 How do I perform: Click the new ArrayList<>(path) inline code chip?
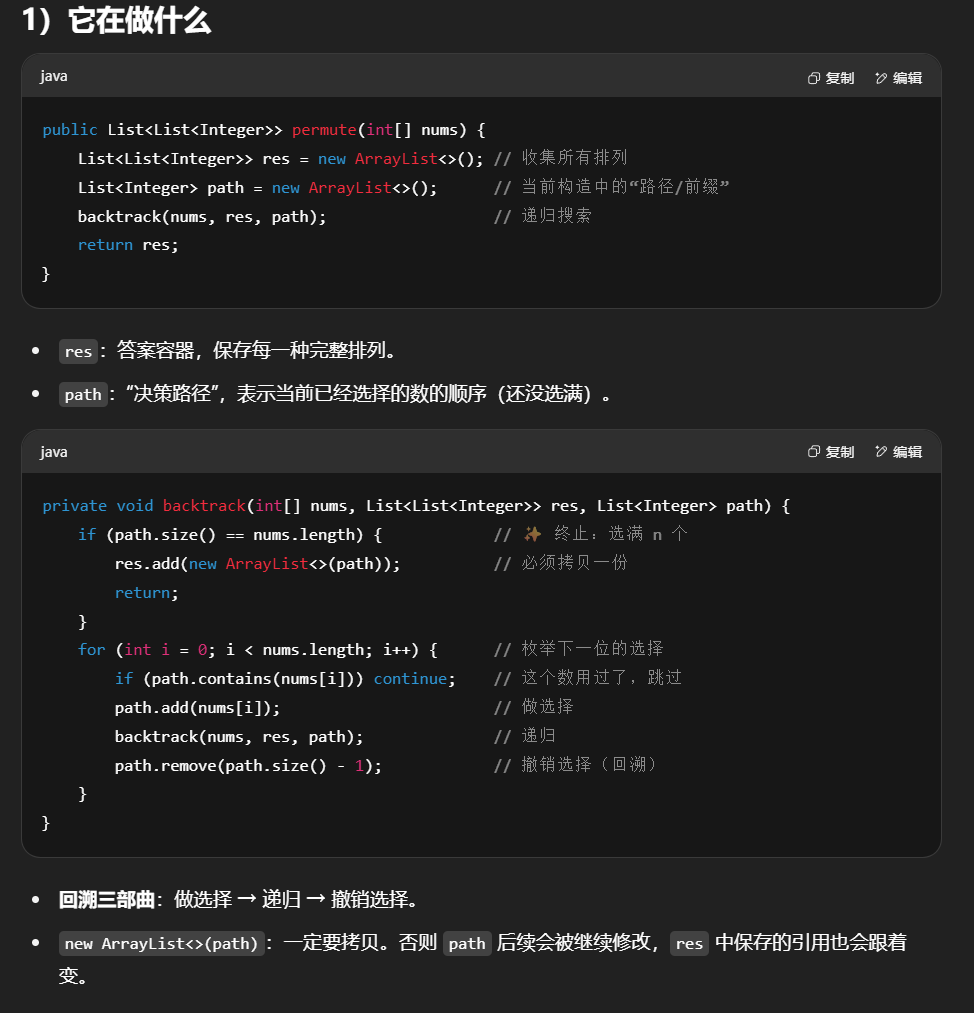[161, 943]
